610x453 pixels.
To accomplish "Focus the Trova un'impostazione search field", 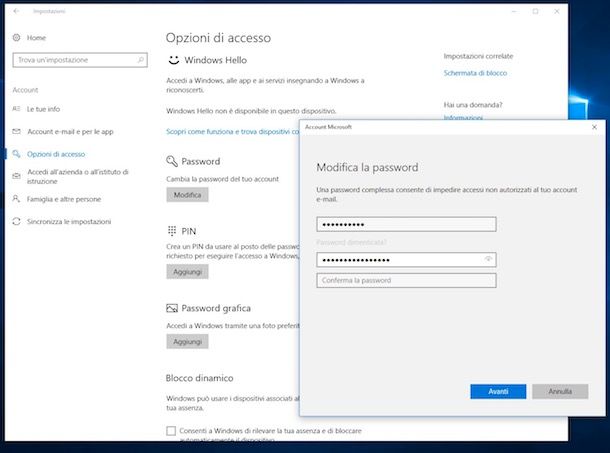I will [x=80, y=60].
